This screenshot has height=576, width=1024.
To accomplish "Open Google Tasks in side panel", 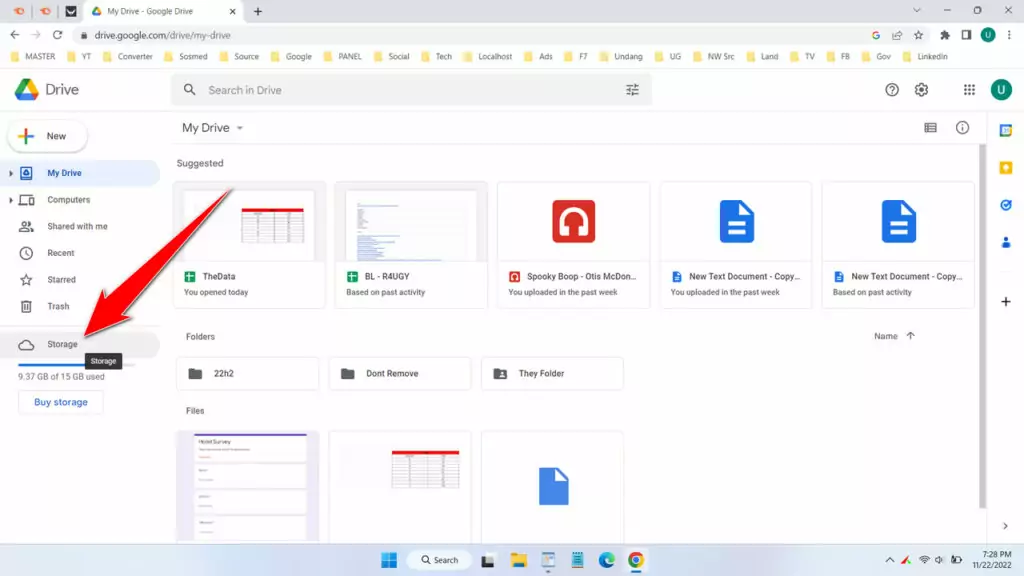I will click(x=1006, y=205).
